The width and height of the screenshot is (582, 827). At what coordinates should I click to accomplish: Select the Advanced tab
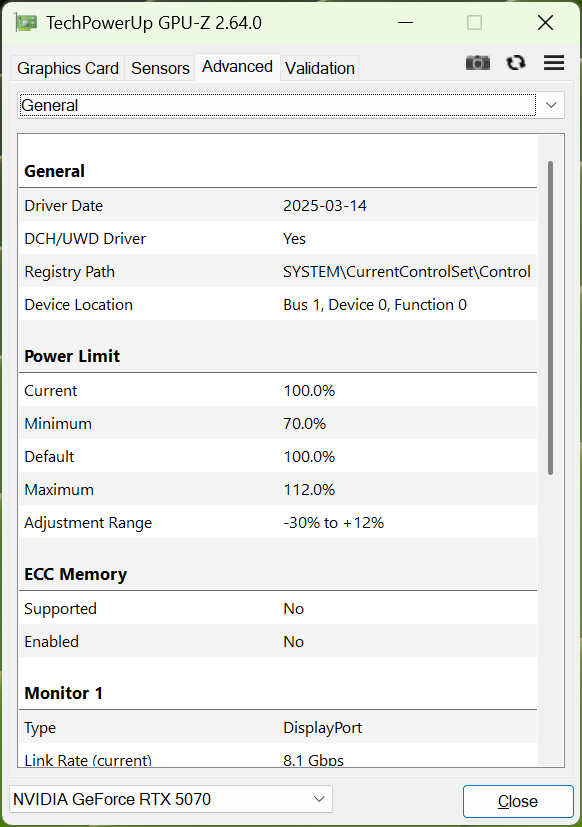(237, 67)
